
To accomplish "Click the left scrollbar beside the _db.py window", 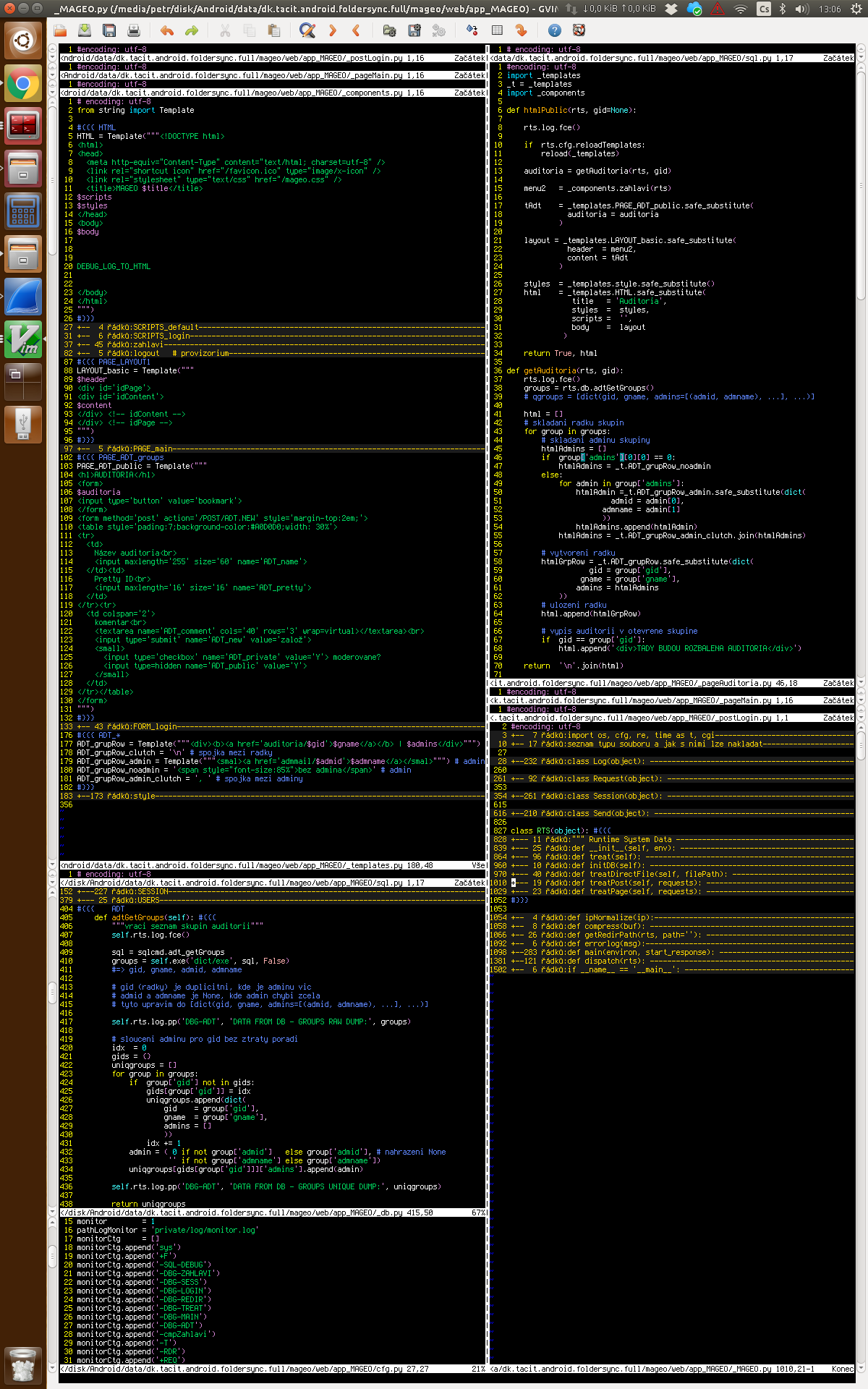I will pyautogui.click(x=52, y=1052).
